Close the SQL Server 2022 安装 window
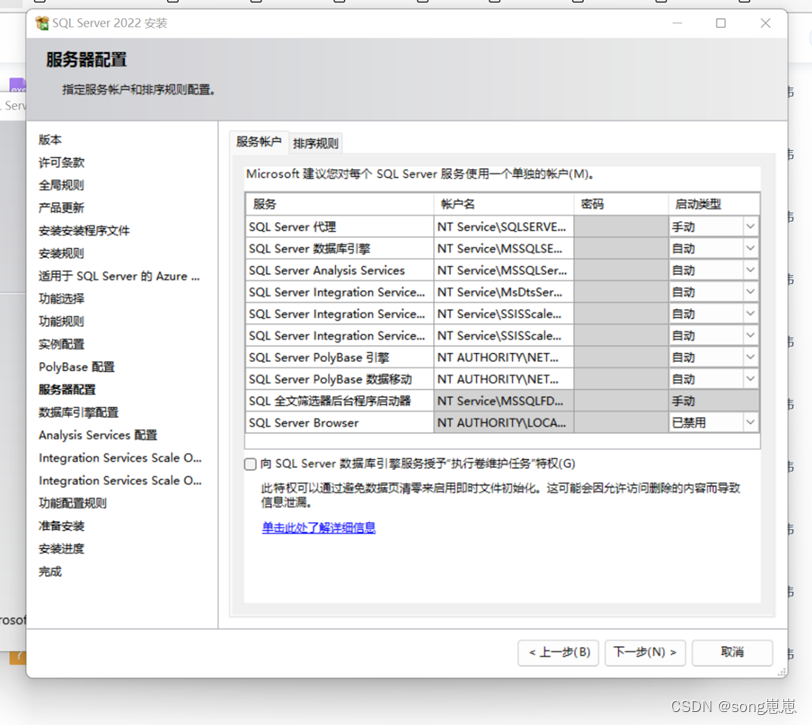The width and height of the screenshot is (812, 725). click(x=765, y=23)
